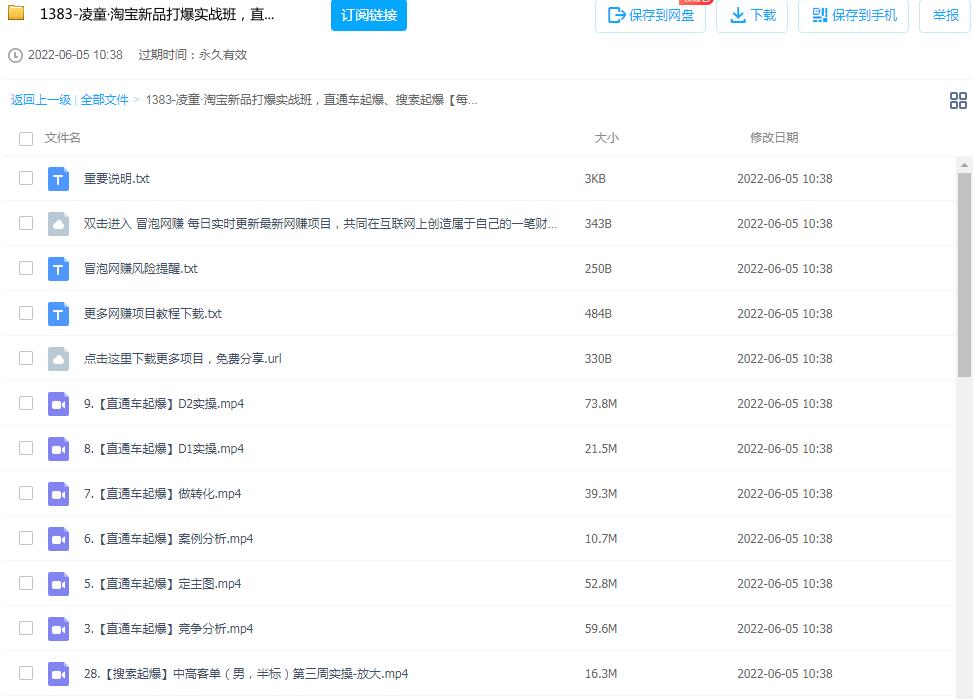The height and width of the screenshot is (699, 974).
Task: Open 点击这里下载更多项目，免费分享.url
Action: pos(183,359)
